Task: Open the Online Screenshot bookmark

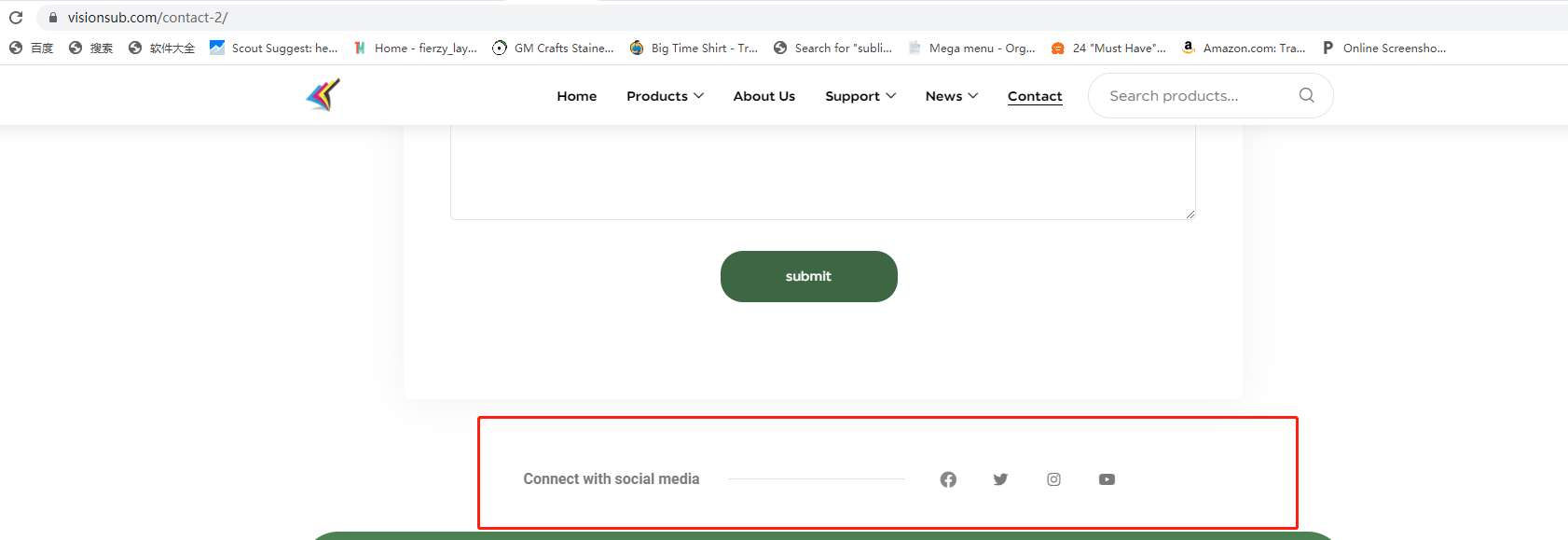Action: coord(1384,48)
